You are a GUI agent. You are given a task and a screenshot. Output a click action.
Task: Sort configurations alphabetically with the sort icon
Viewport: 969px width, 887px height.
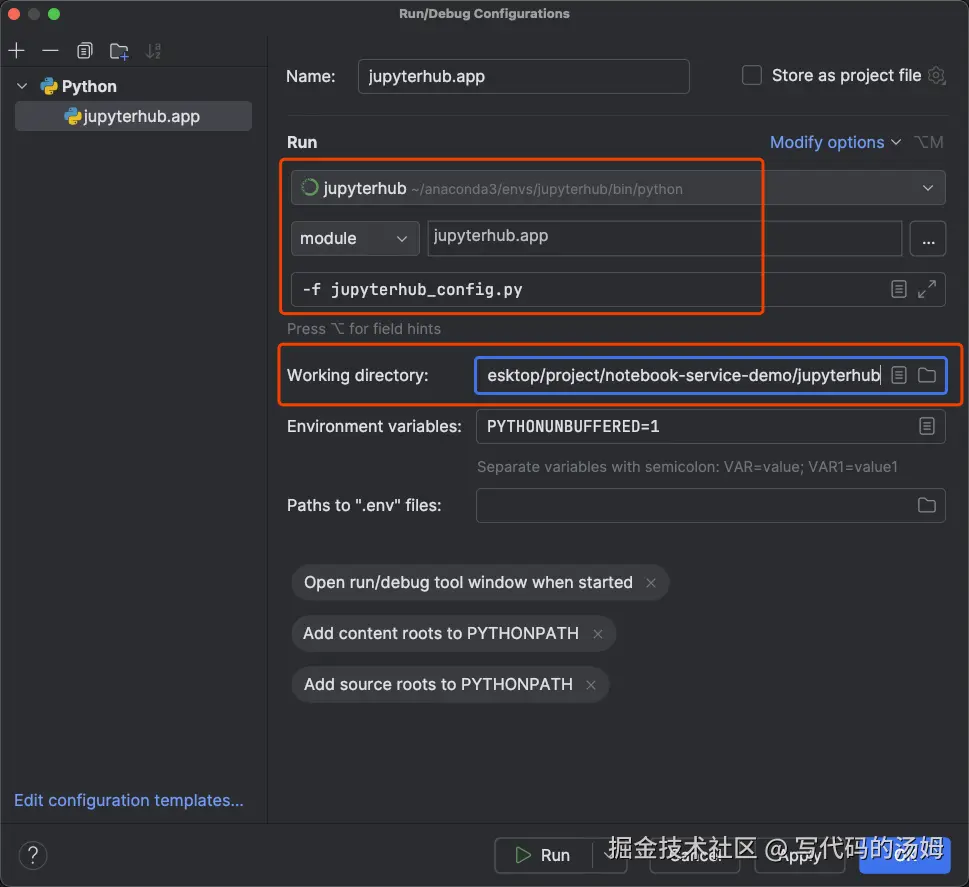pos(152,50)
